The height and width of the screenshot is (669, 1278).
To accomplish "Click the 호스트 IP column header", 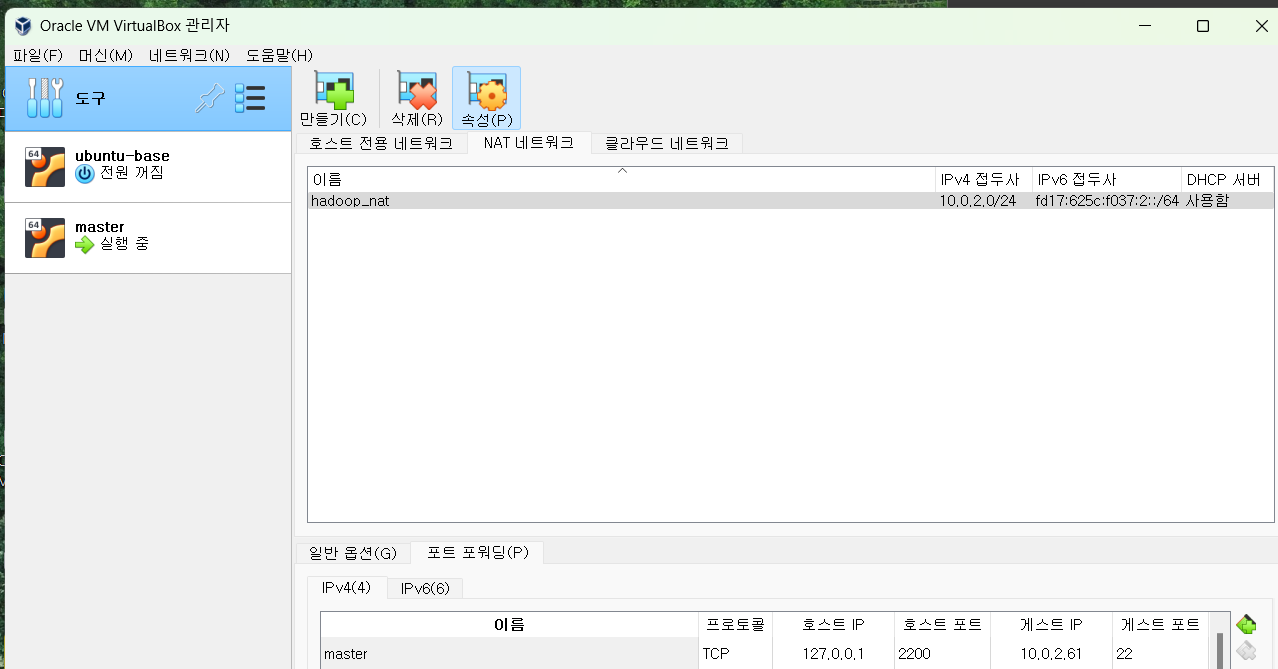I will pyautogui.click(x=833, y=625).
